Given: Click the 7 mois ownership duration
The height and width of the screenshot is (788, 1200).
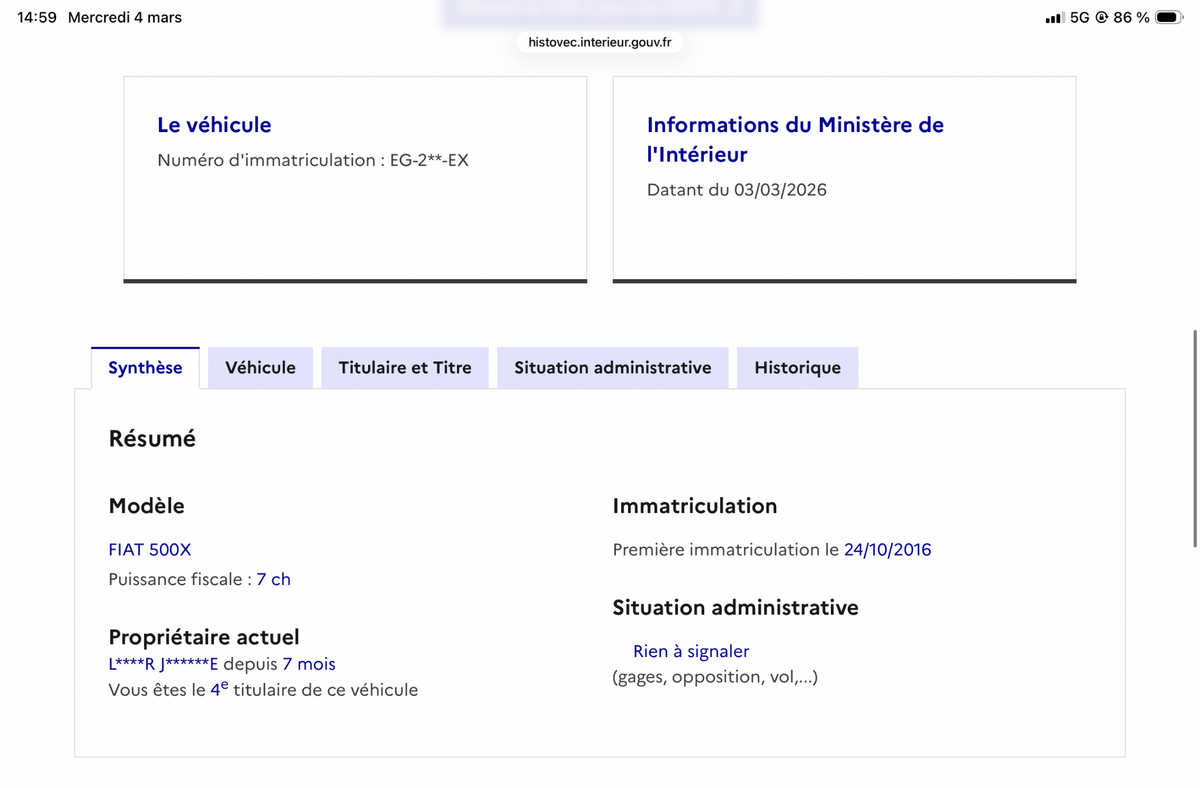Looking at the screenshot, I should (309, 664).
